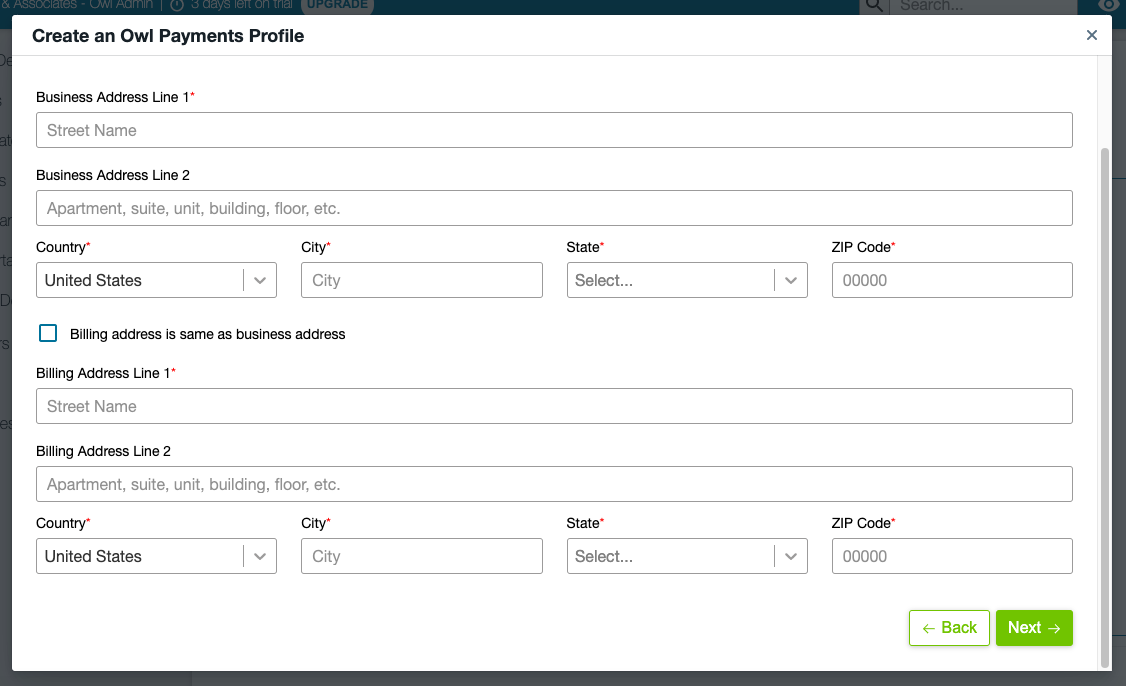Open the billing Country dropdown
Screen dimensions: 1126x686
pos(157,556)
